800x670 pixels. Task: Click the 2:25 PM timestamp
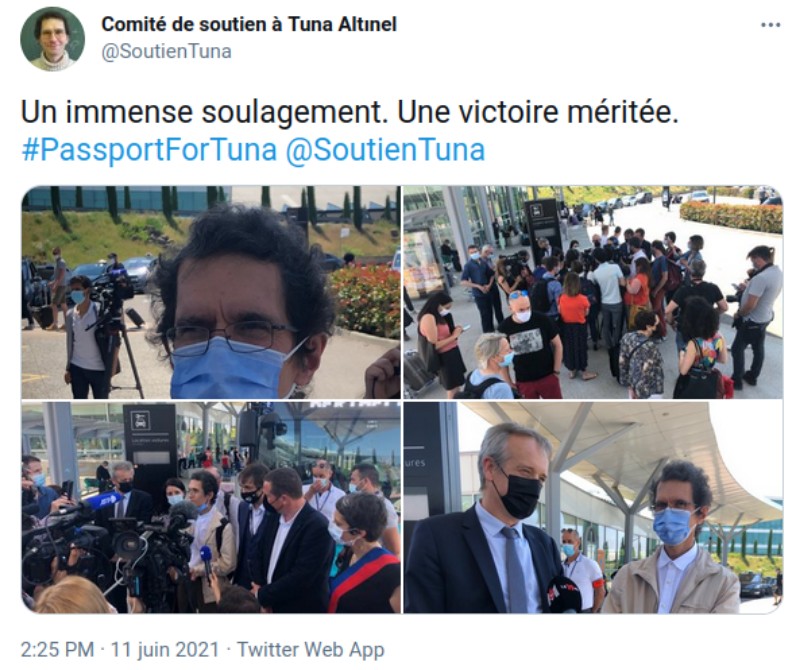57,650
